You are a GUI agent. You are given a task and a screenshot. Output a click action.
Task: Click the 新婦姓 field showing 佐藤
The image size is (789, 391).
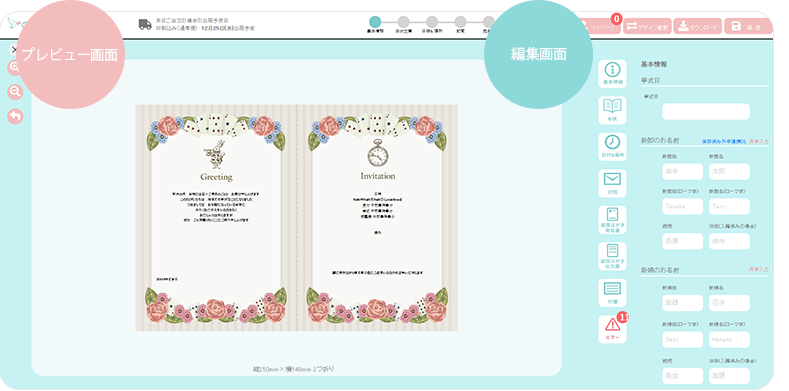coord(682,303)
